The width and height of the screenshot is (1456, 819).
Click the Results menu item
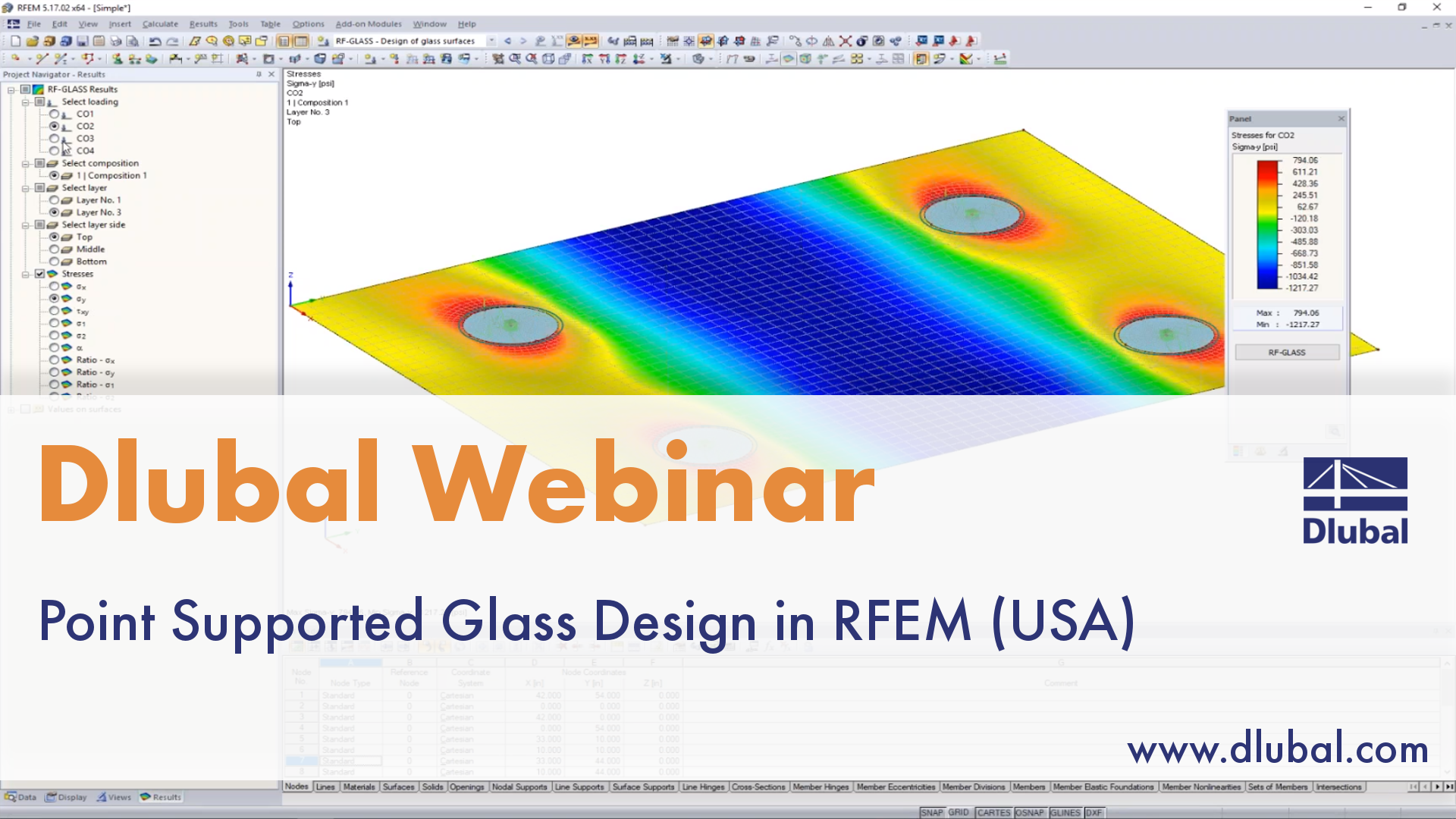coord(201,23)
